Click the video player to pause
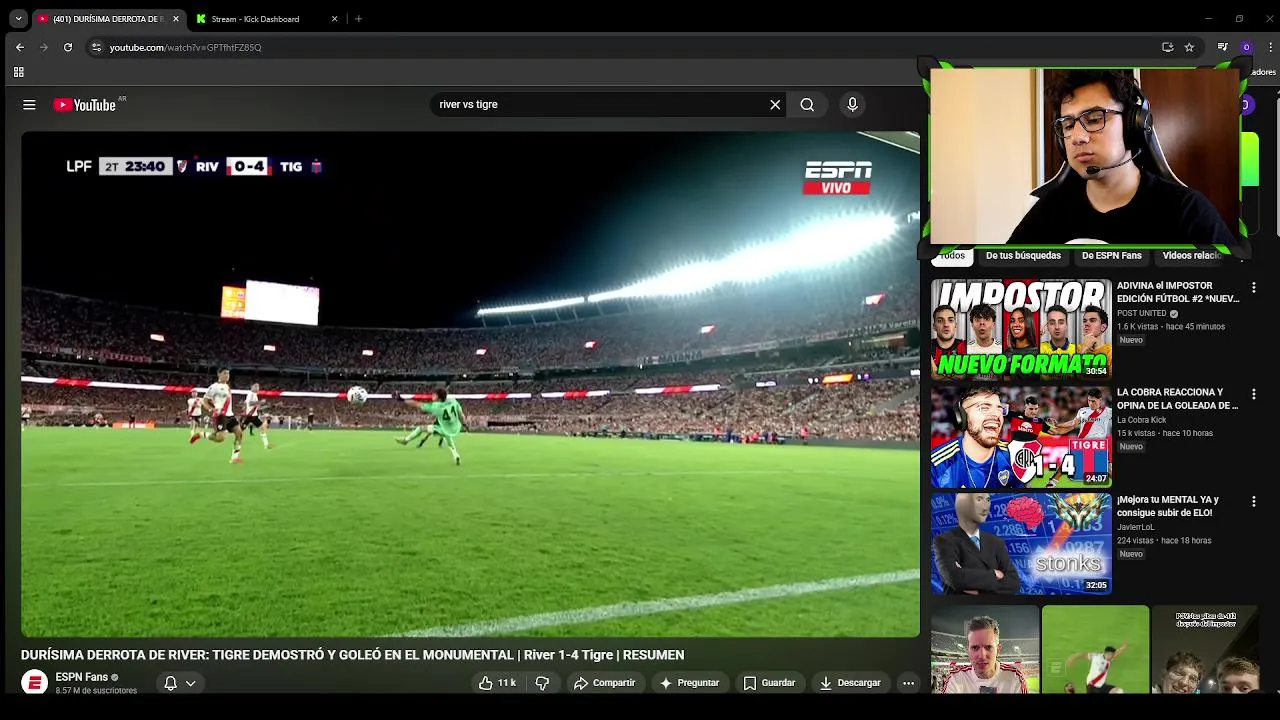The height and width of the screenshot is (720, 1280). tap(470, 385)
